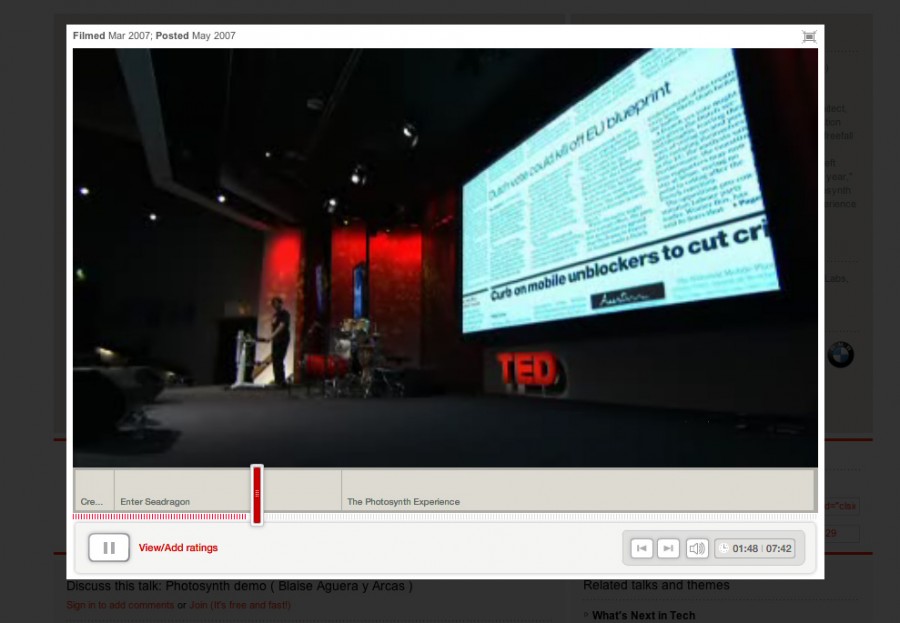
Task: Click the 01:48 elapsed time display
Action: pos(746,548)
